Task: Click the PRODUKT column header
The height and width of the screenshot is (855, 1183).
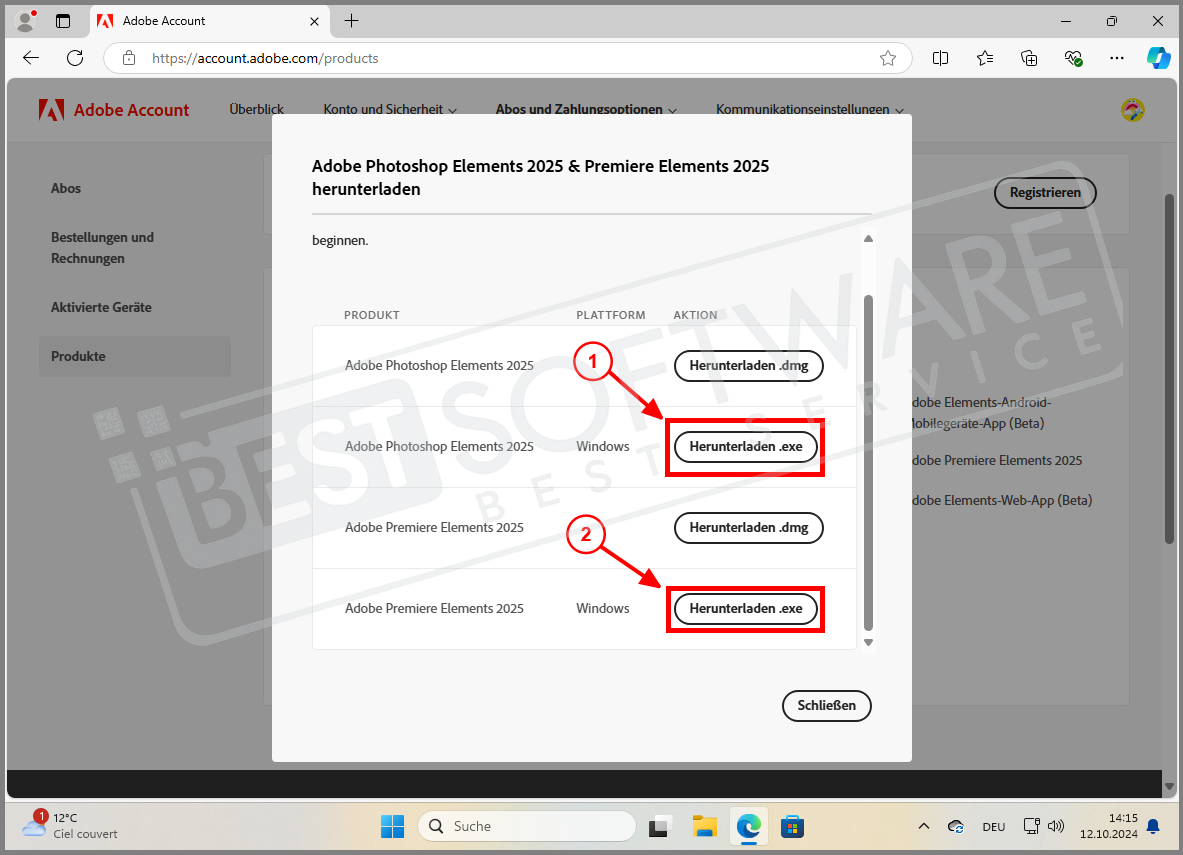Action: 371,315
